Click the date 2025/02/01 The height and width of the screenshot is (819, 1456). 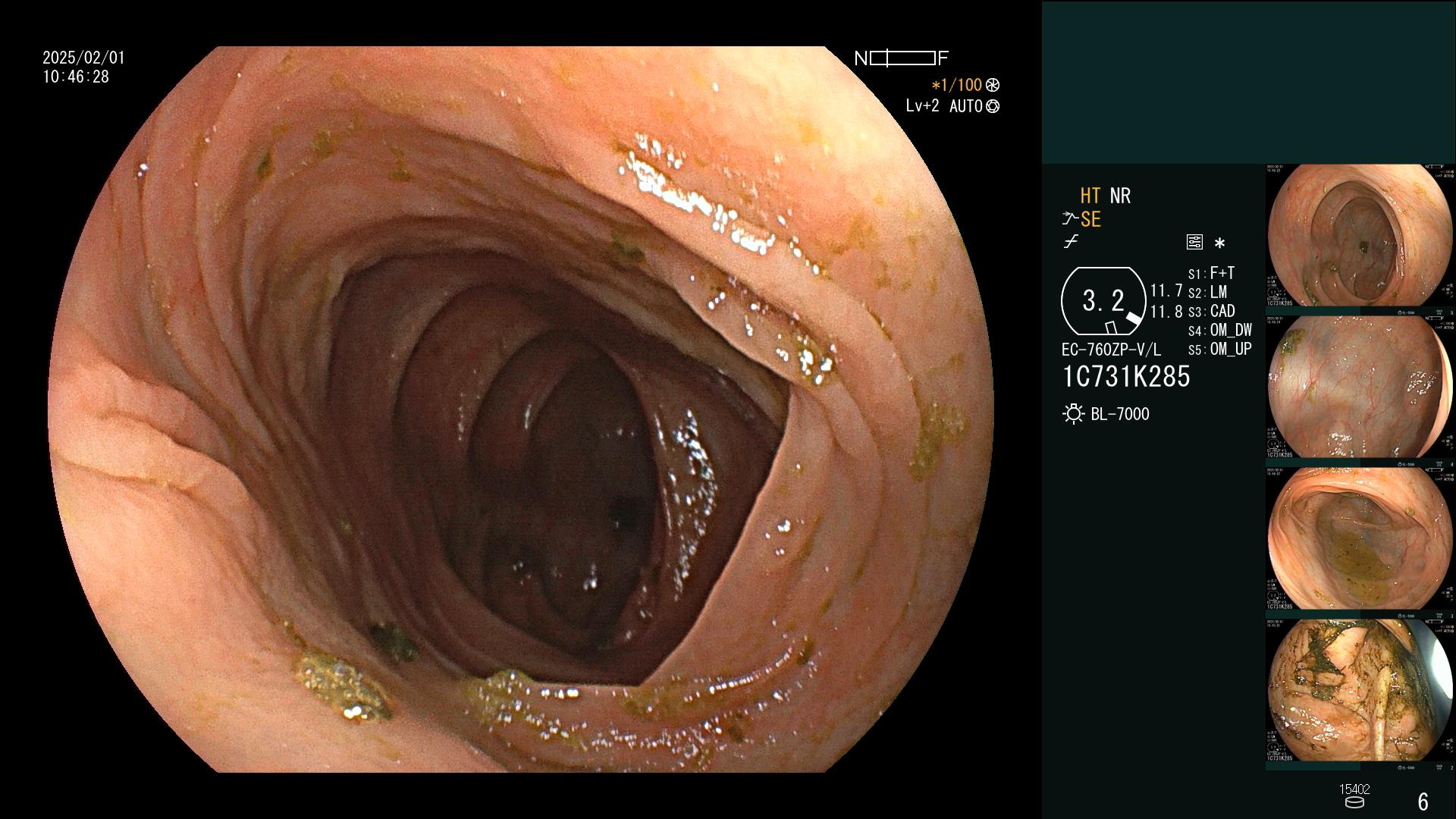click(x=83, y=58)
